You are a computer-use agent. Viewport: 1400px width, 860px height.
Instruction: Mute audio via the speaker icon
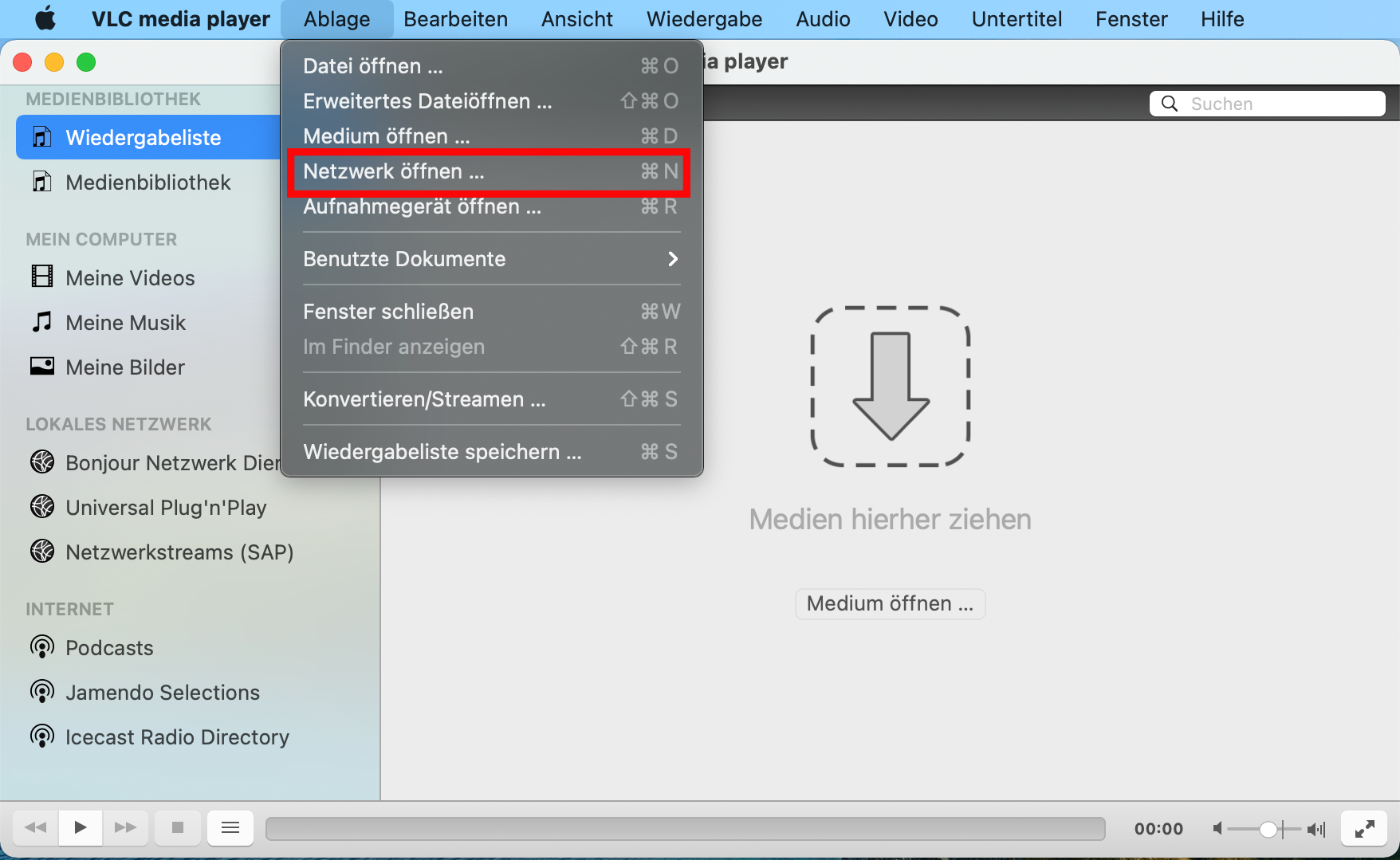1217,829
